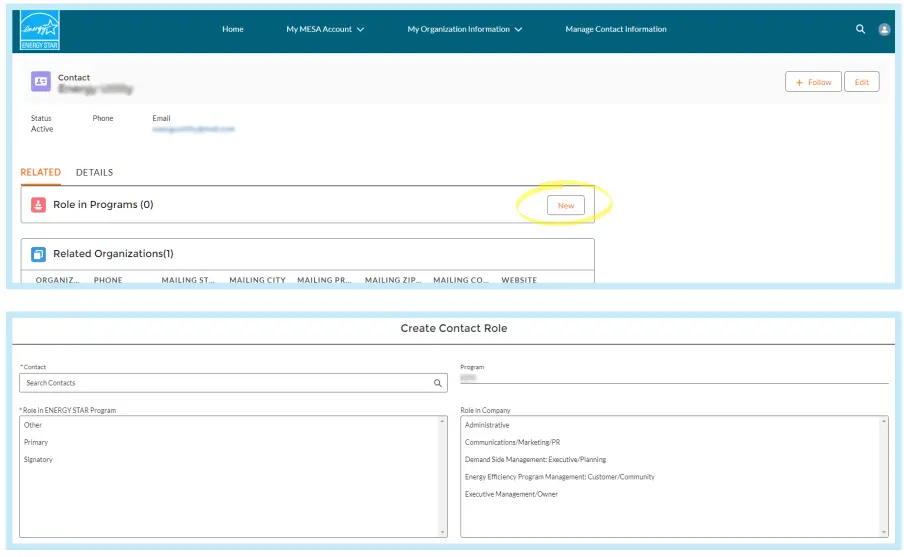
Task: Switch to the RELATED tab
Action: [x=40, y=172]
